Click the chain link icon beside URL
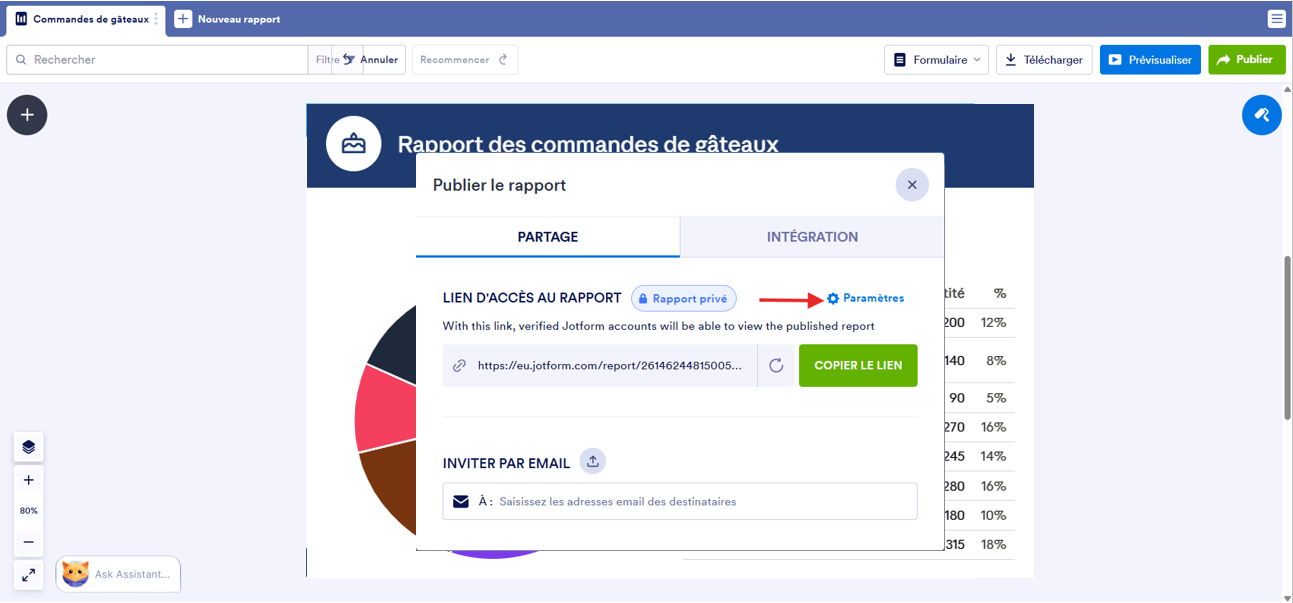Viewport: 1293px width, 603px height. coord(460,366)
